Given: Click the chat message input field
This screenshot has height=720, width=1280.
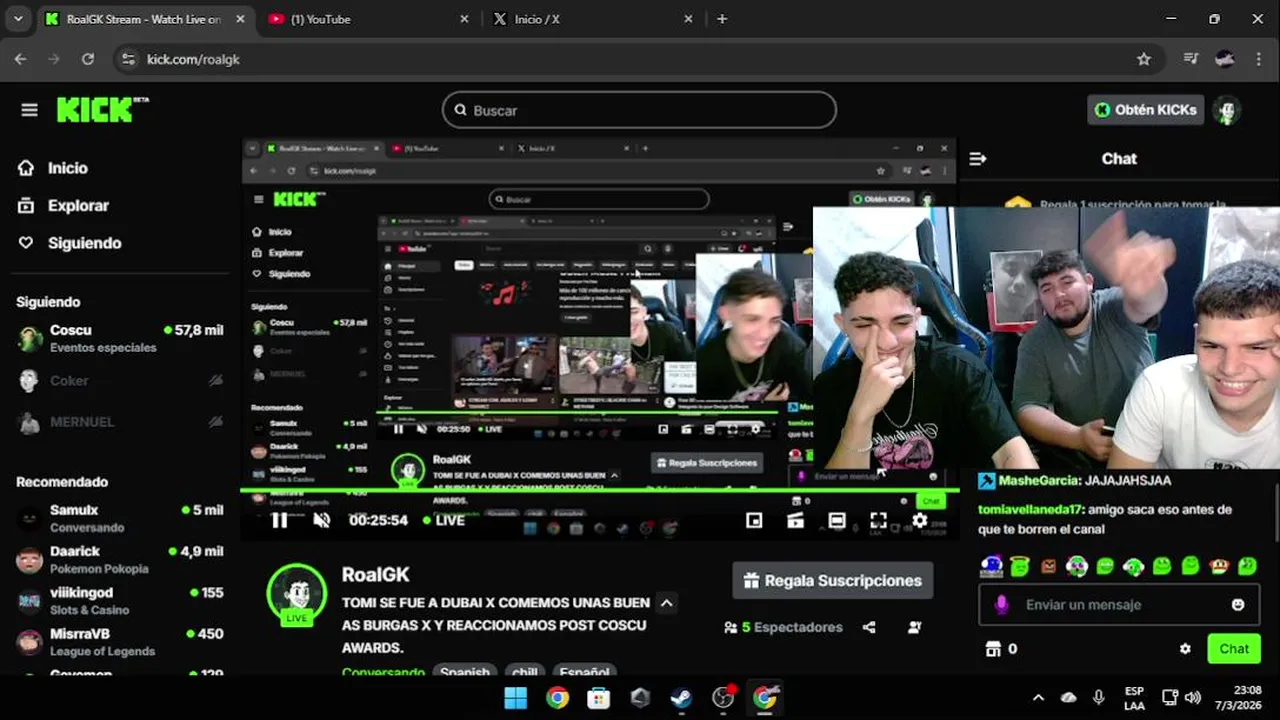Looking at the screenshot, I should [x=1117, y=604].
